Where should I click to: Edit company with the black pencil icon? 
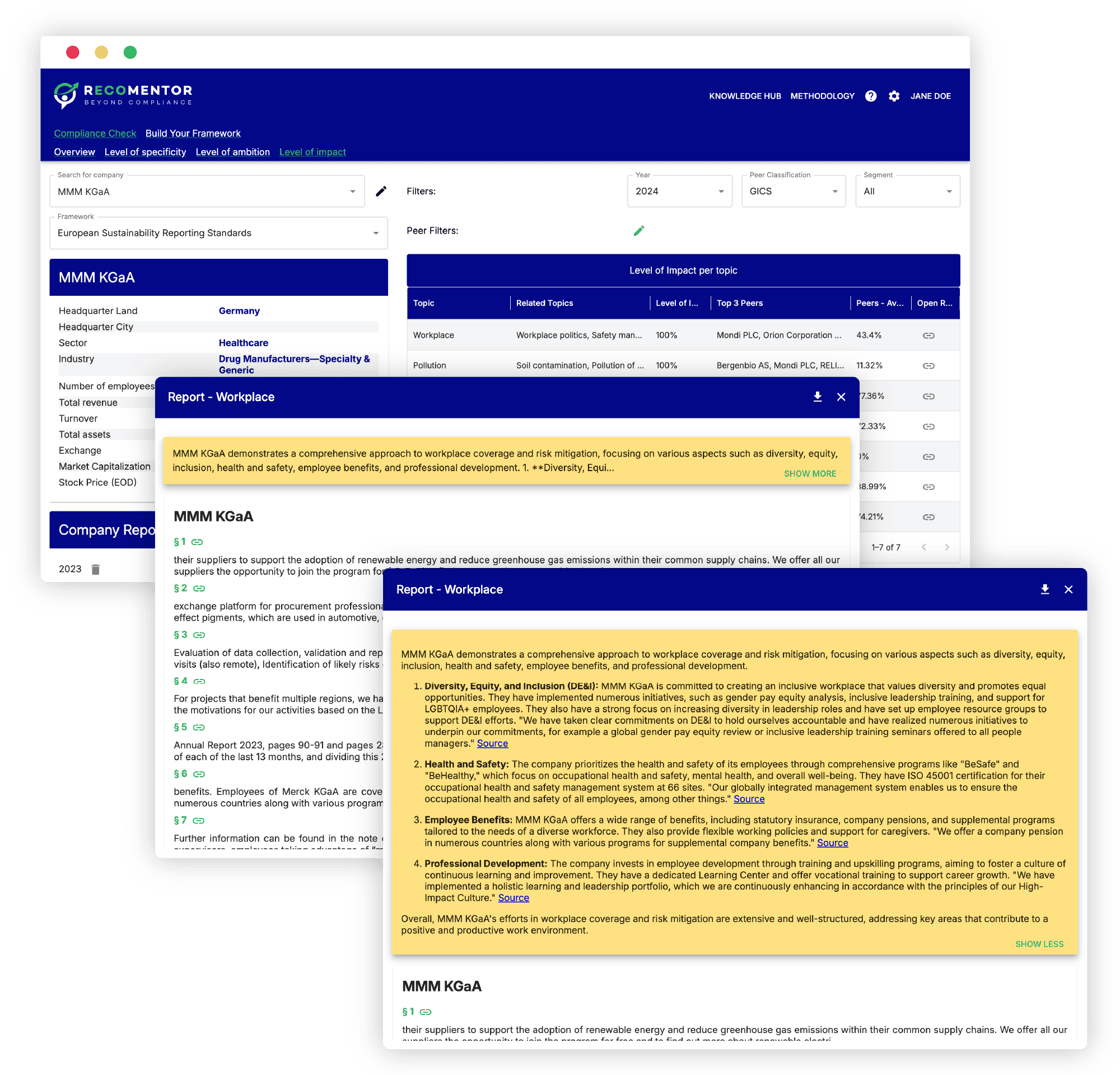point(381,191)
